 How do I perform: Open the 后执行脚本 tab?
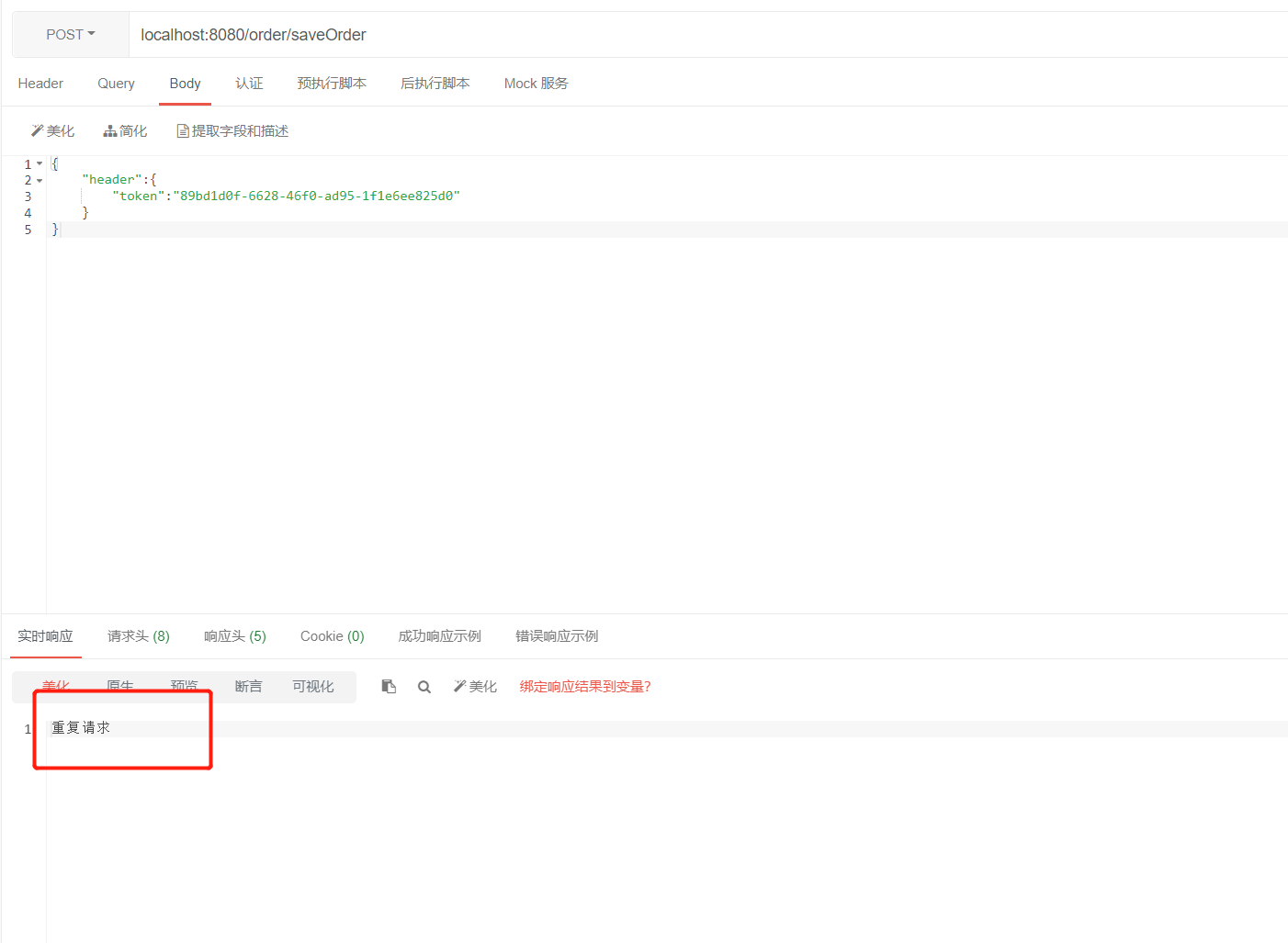coord(435,84)
